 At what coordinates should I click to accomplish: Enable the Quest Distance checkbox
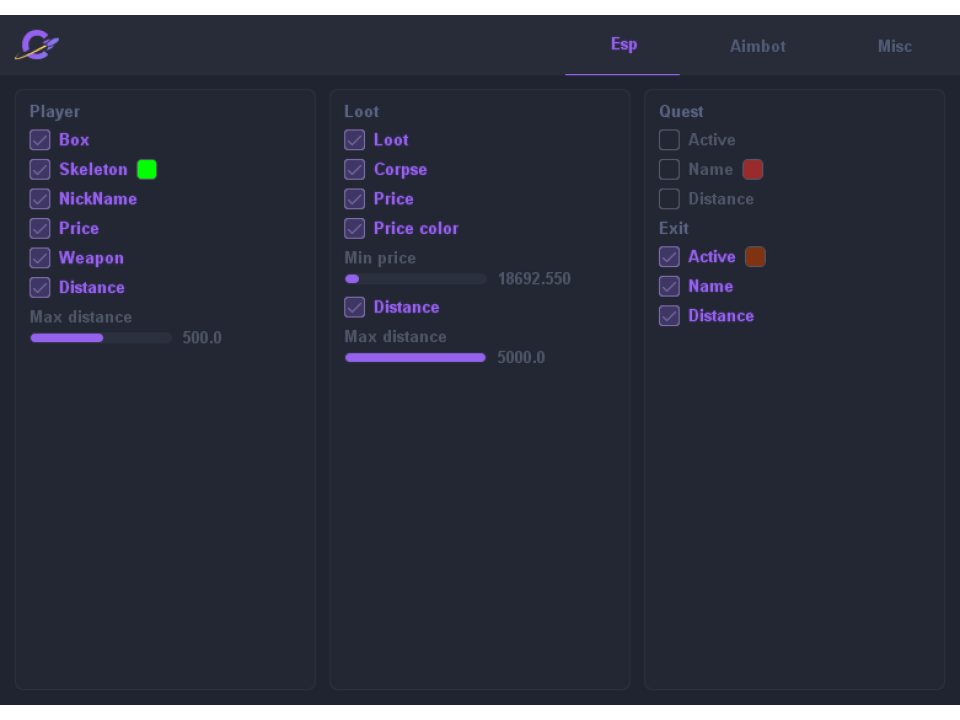coord(669,198)
